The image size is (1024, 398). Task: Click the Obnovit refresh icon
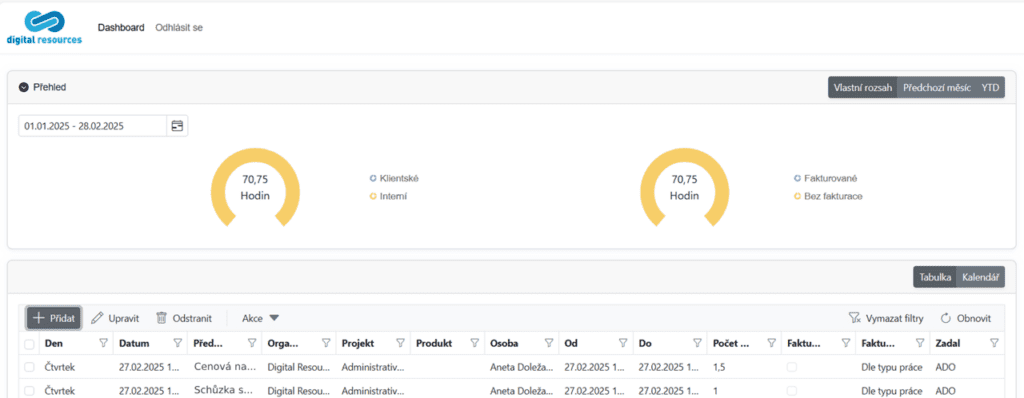[946, 318]
